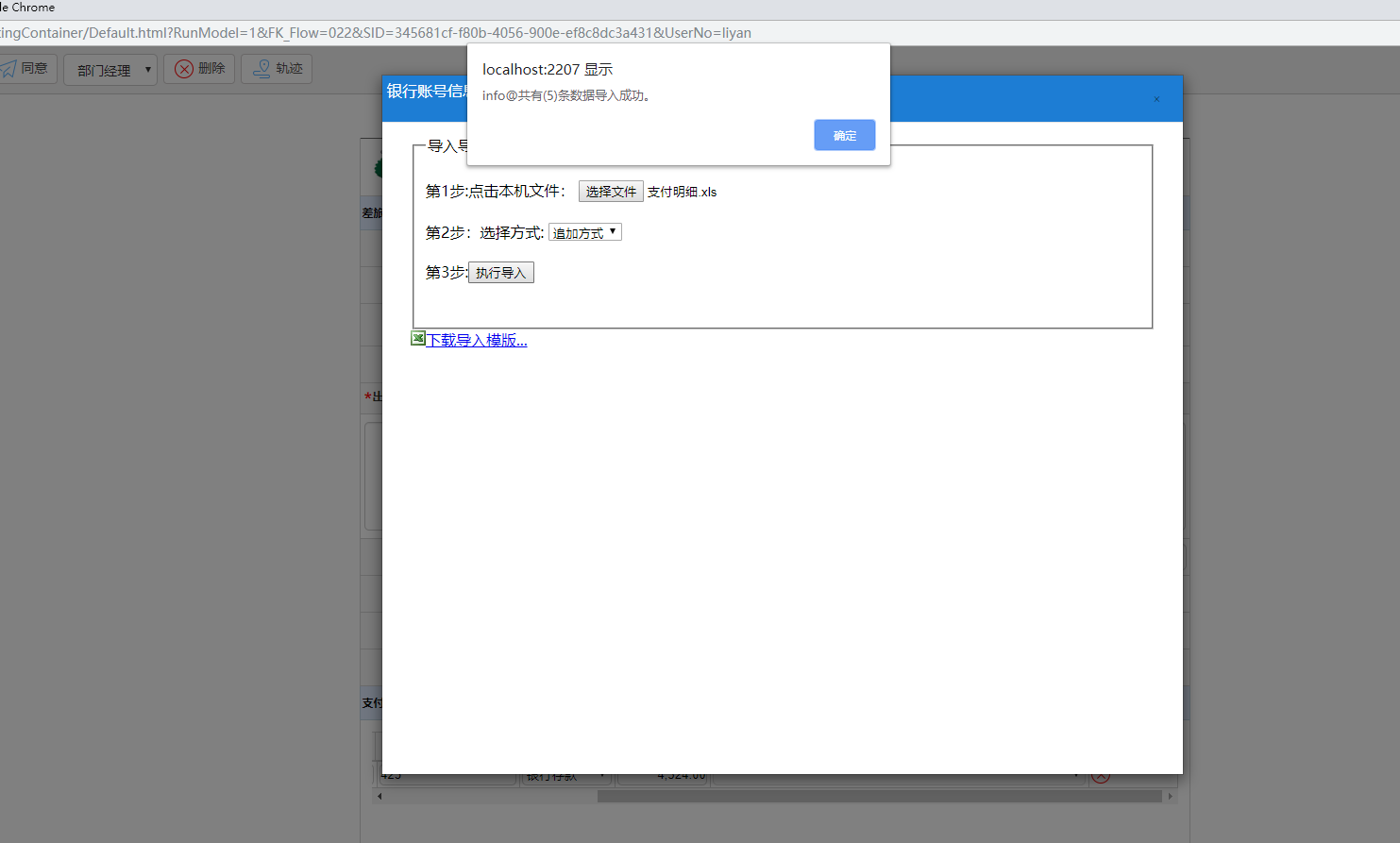1400x843 pixels.
Task: Open the 追加方式 import mode dropdown
Action: [x=583, y=231]
